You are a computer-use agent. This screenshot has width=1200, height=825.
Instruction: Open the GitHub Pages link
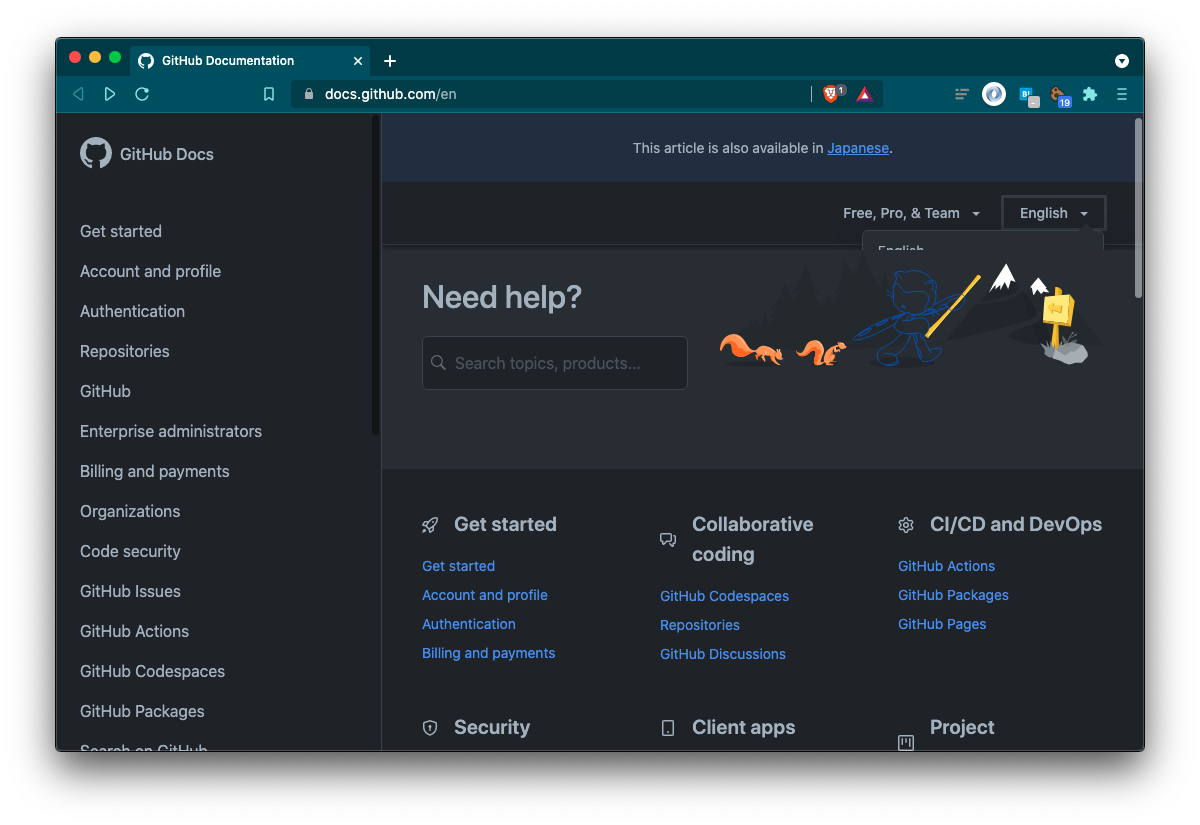pos(942,624)
